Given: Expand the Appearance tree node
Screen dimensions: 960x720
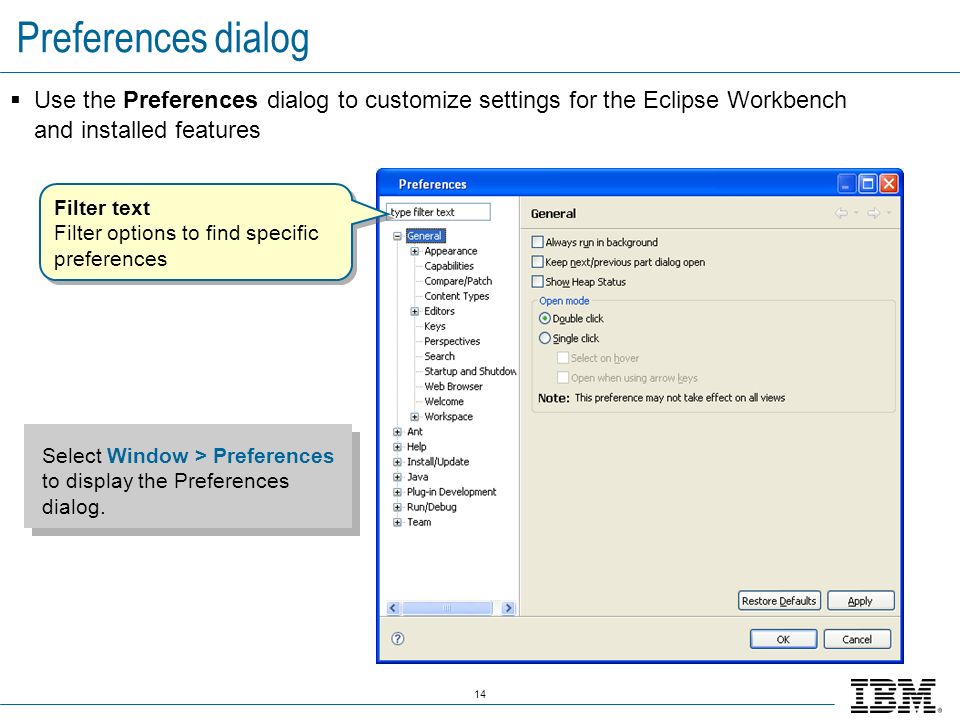Looking at the screenshot, I should [414, 251].
